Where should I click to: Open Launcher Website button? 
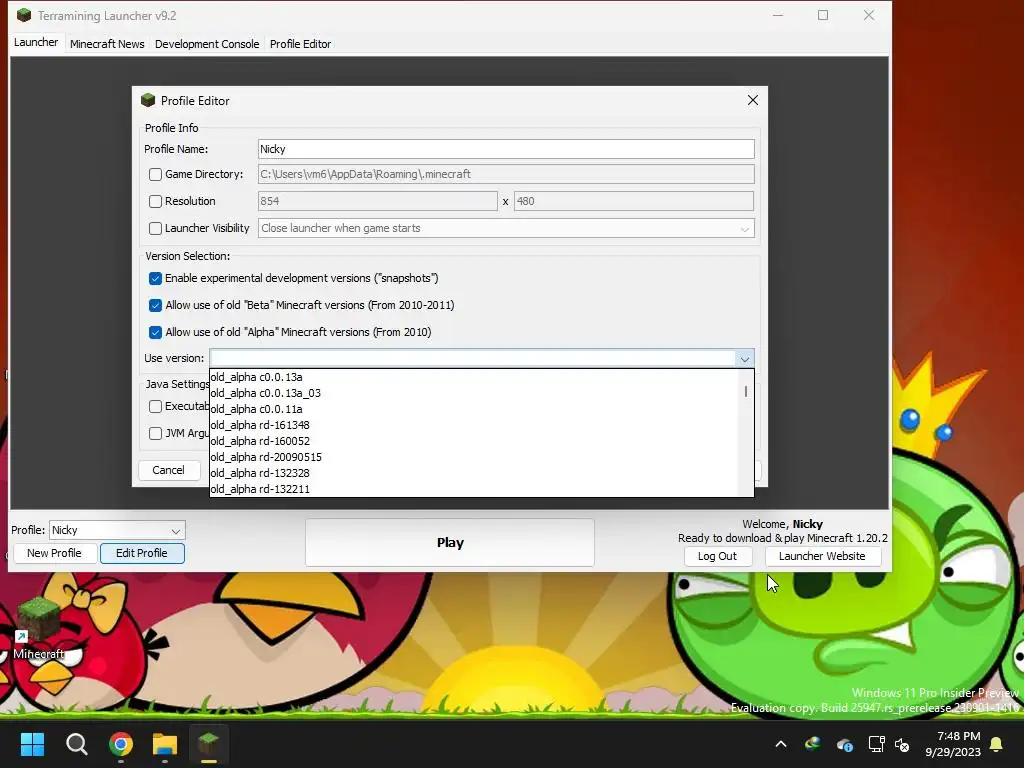point(822,556)
